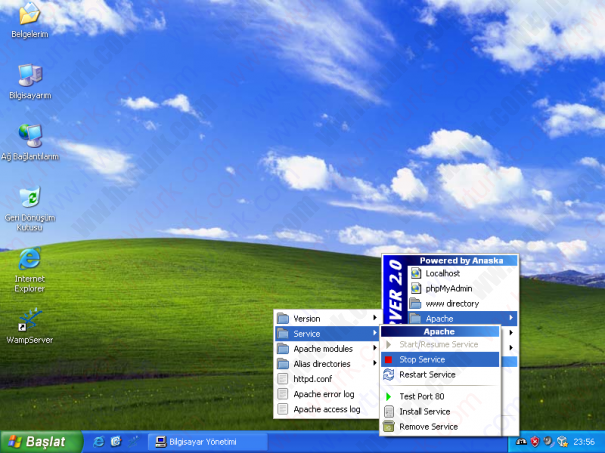Click the red Stop Service square icon
The width and height of the screenshot is (605, 453).
tap(389, 360)
